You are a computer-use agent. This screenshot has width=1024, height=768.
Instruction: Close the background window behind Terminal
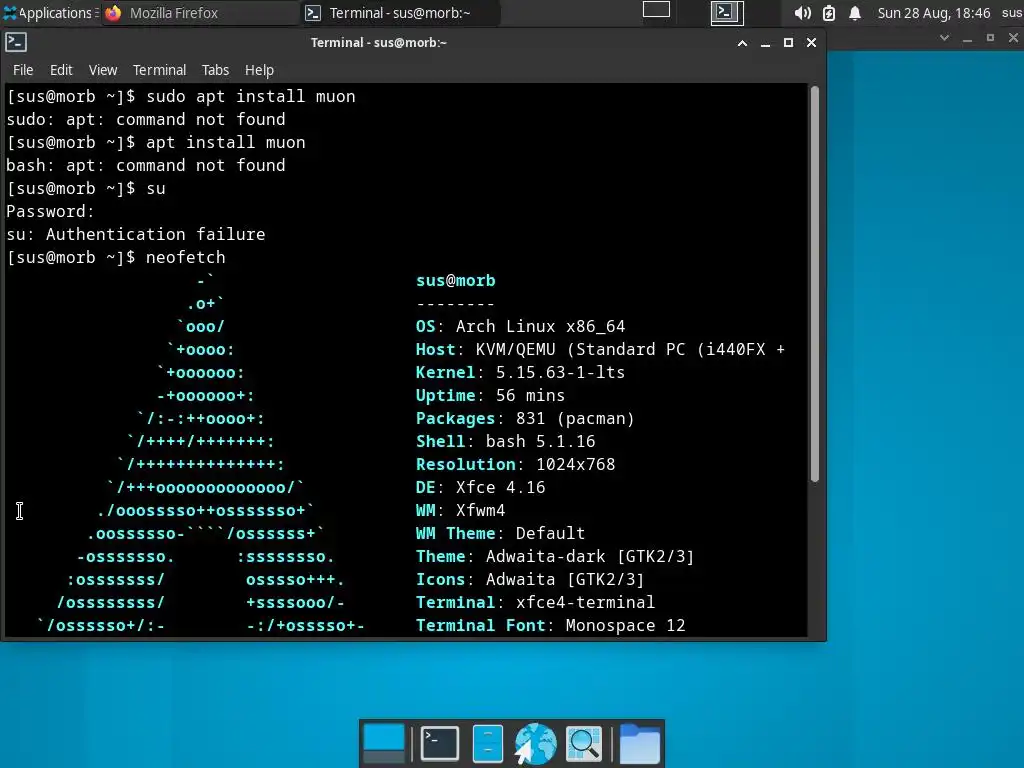tap(1013, 38)
